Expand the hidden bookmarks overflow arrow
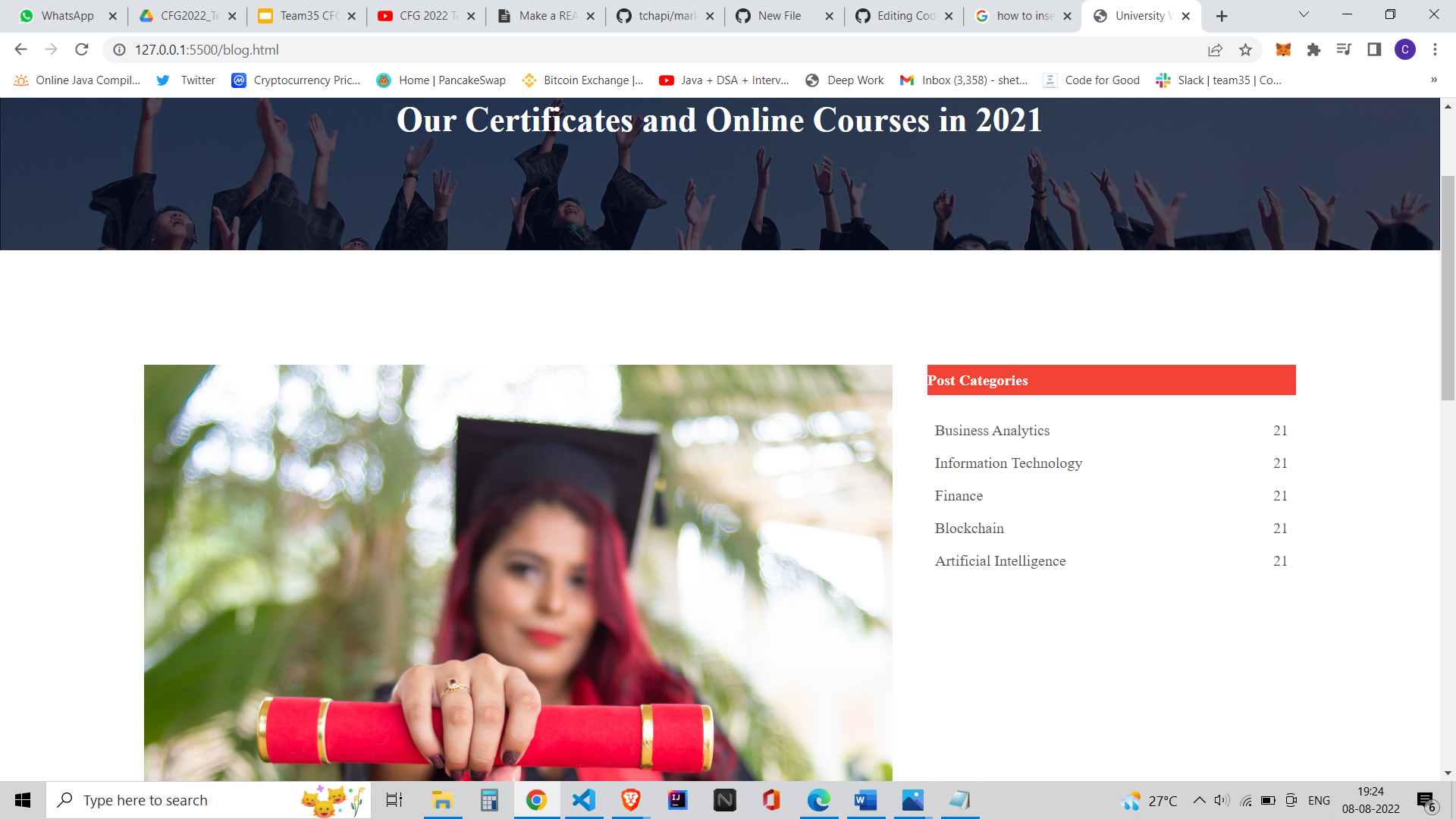The width and height of the screenshot is (1456, 819). pyautogui.click(x=1432, y=80)
